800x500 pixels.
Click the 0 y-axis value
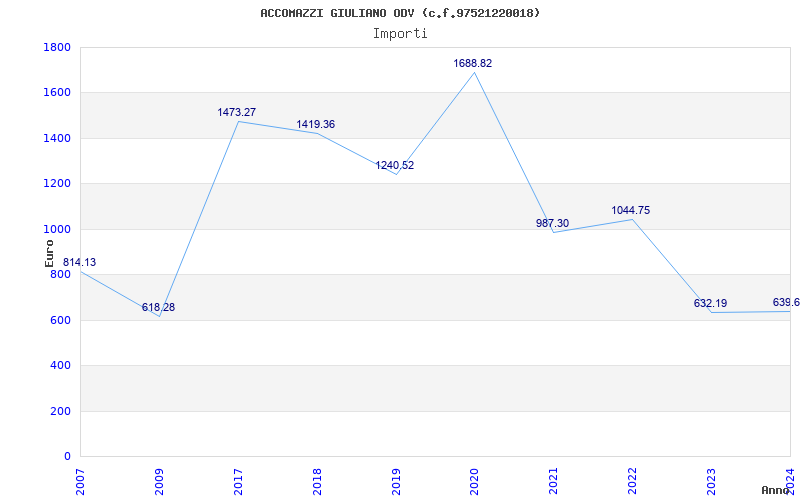click(67, 456)
